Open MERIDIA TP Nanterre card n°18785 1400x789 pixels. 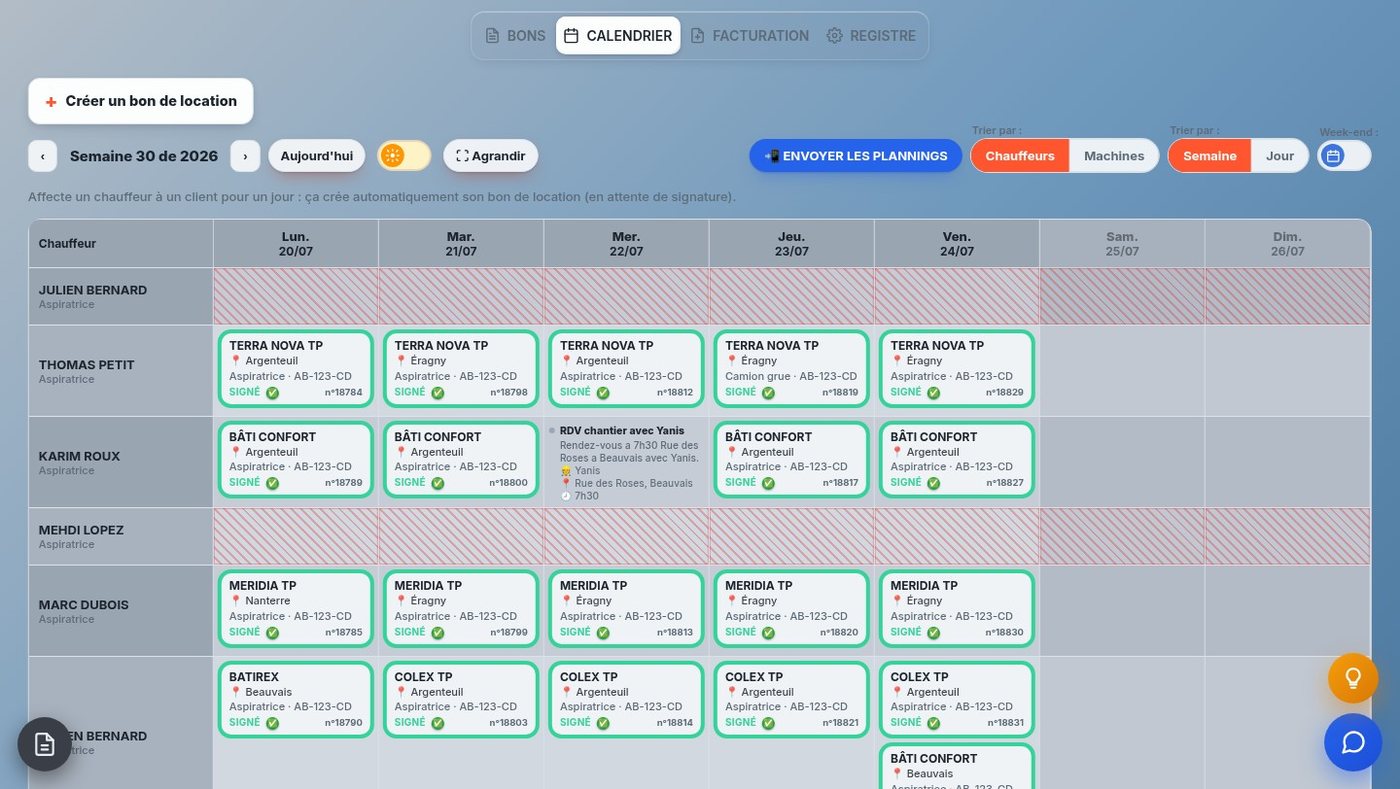(296, 609)
